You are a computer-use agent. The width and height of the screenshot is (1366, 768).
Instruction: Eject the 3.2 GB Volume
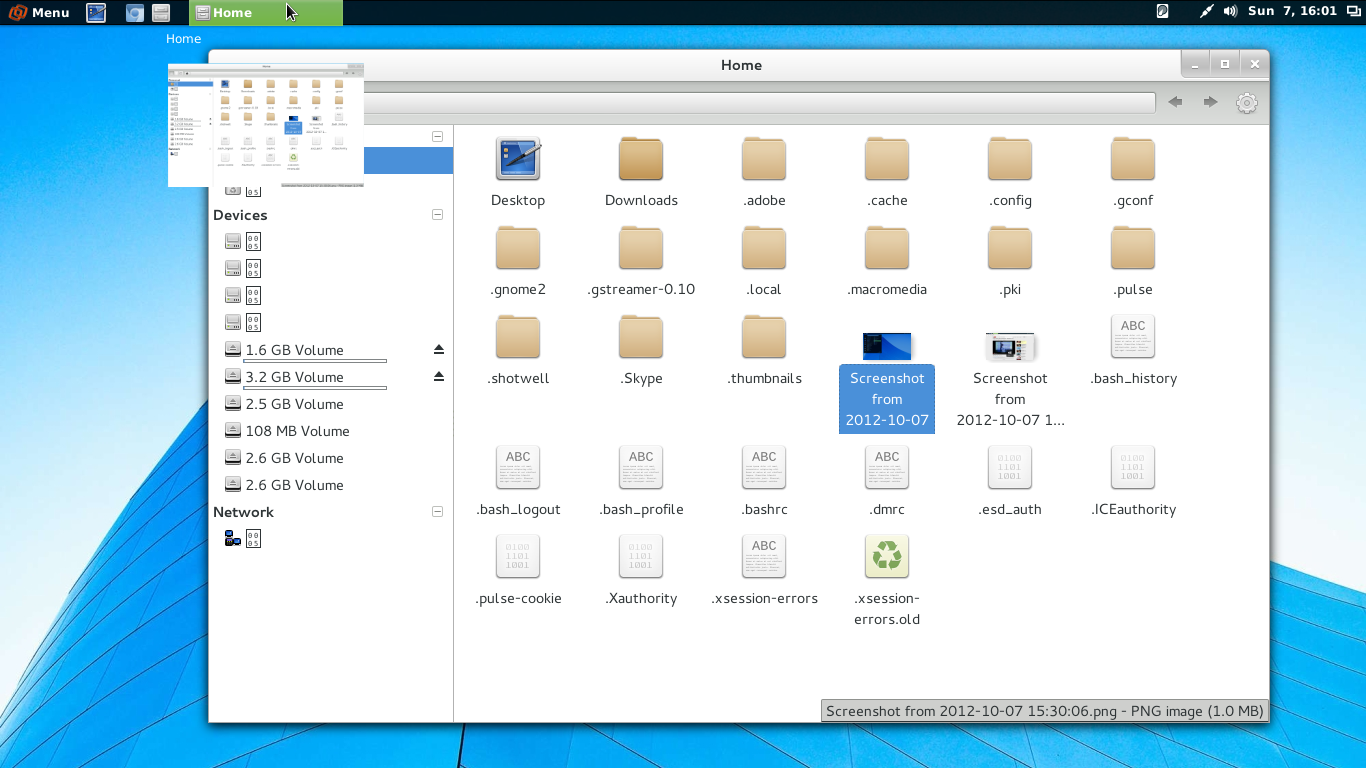pyautogui.click(x=438, y=377)
